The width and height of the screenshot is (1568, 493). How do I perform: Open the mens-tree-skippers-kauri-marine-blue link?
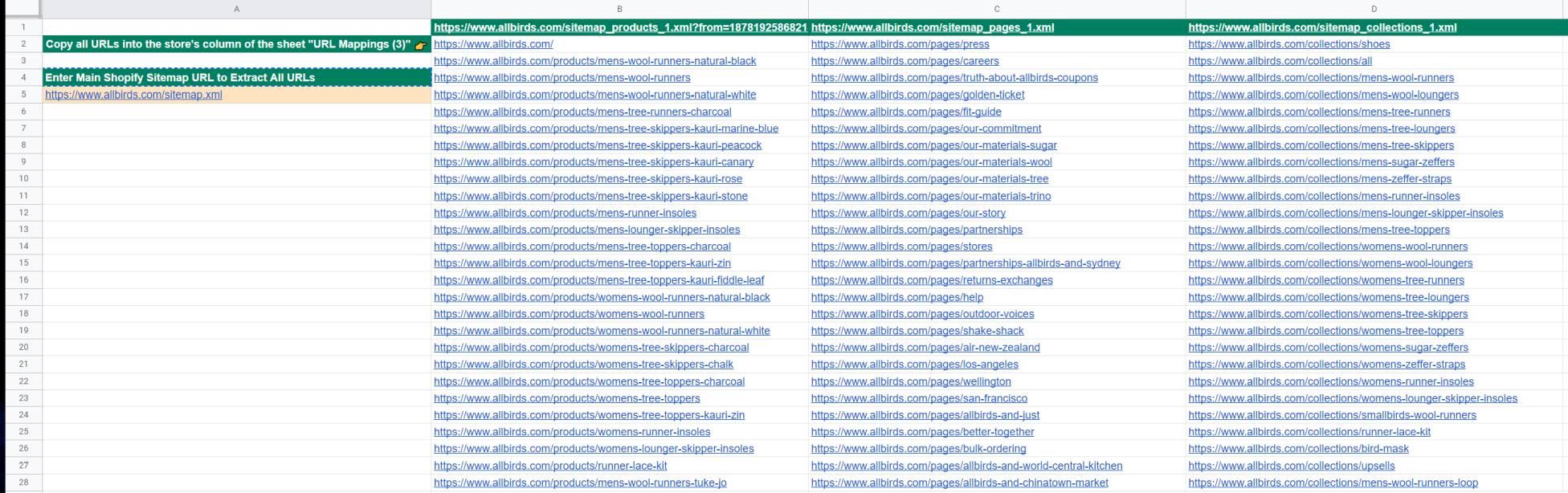(606, 128)
